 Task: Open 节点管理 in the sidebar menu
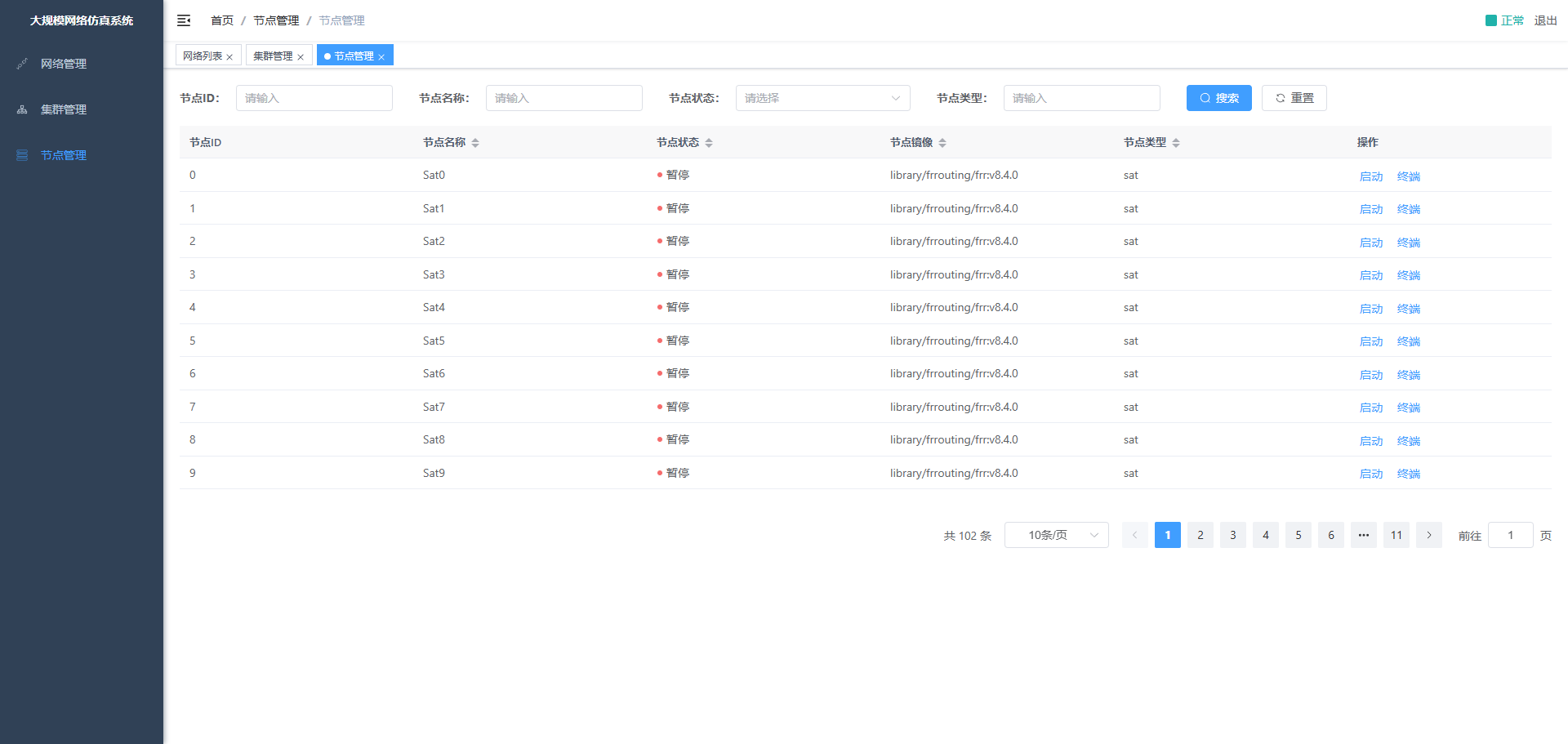tap(64, 155)
